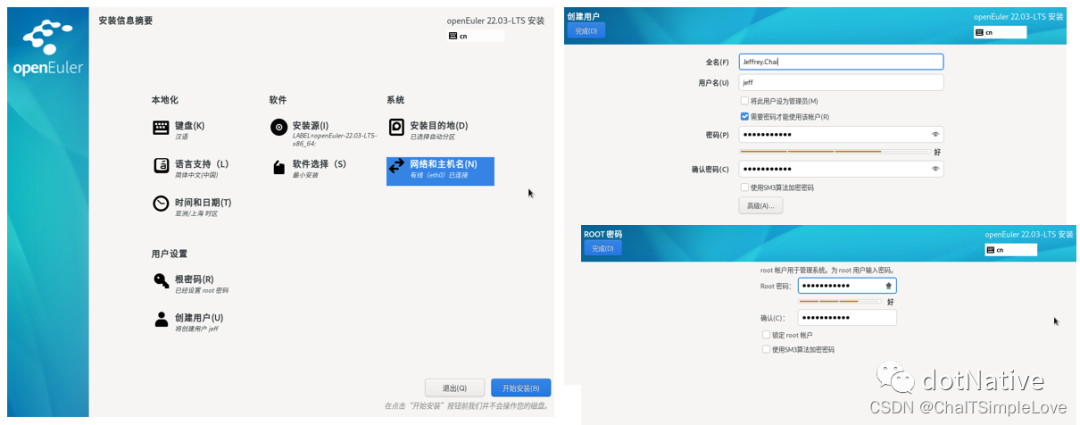This screenshot has height=425, width=1080.
Task: Open 创建用户(U) label
Action: (x=199, y=318)
